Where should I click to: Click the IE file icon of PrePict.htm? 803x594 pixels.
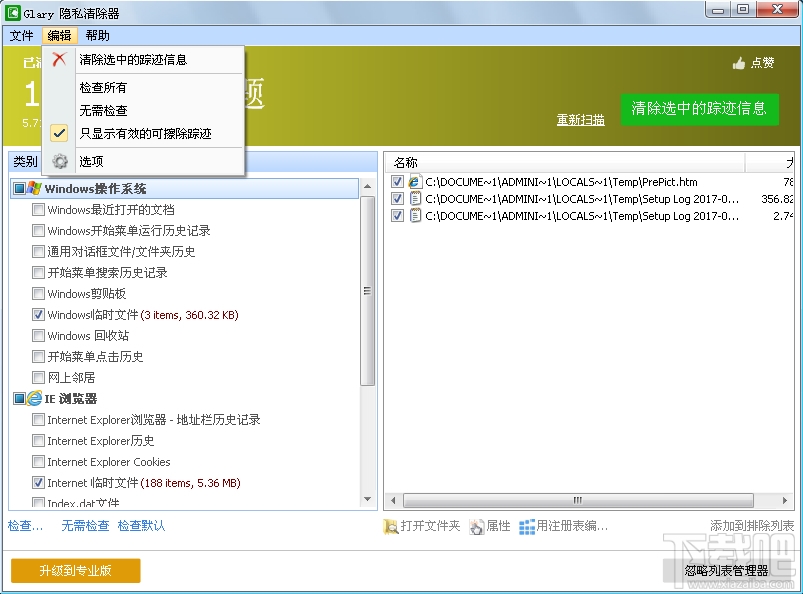point(414,181)
